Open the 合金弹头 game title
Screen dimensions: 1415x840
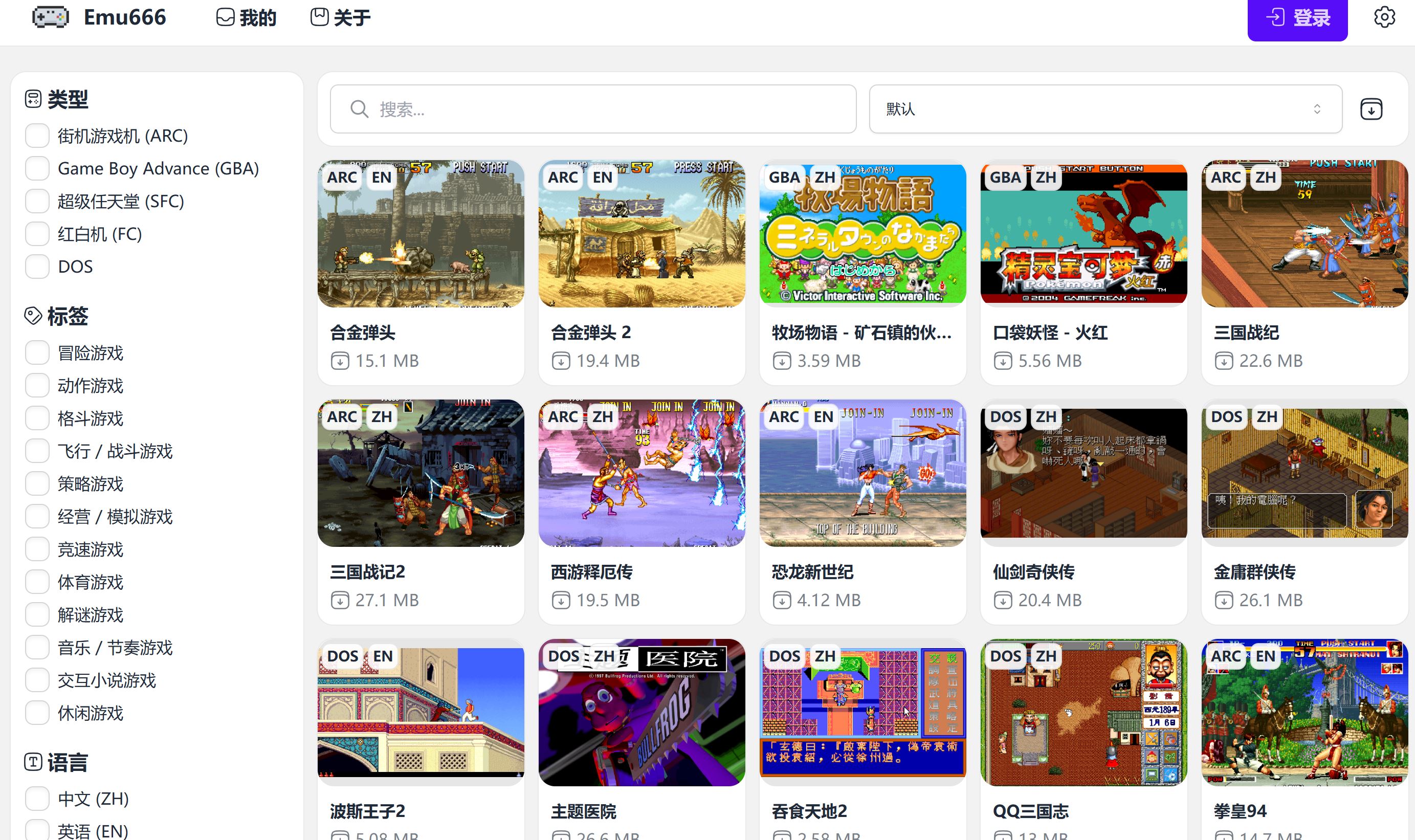tap(362, 332)
